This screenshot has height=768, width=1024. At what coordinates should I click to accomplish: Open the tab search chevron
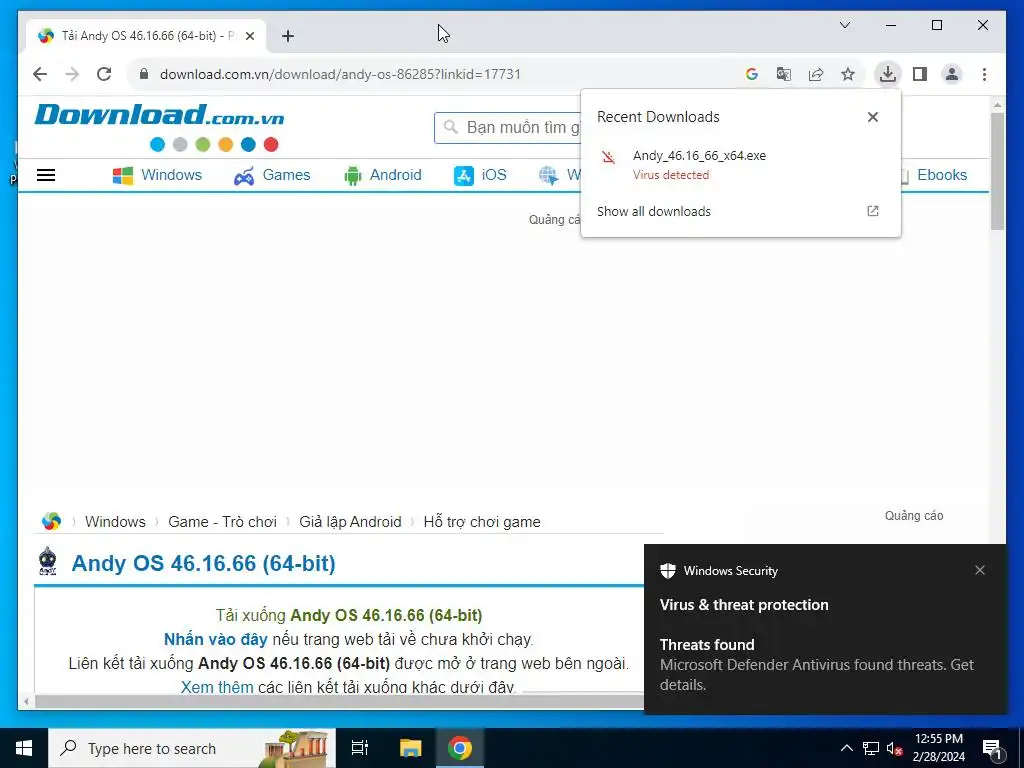(844, 25)
